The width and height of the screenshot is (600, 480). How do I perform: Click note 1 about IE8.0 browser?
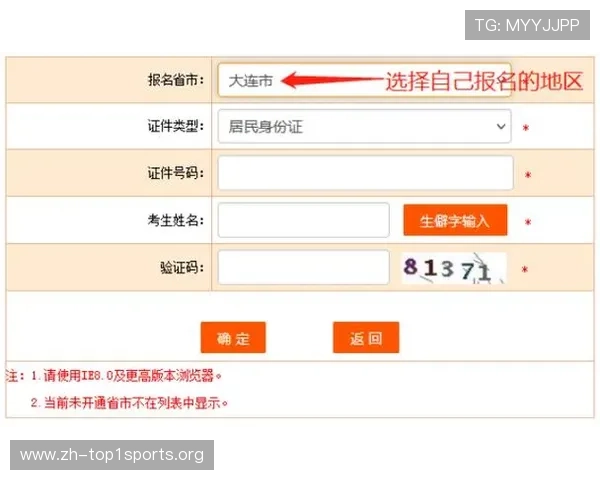(126, 376)
